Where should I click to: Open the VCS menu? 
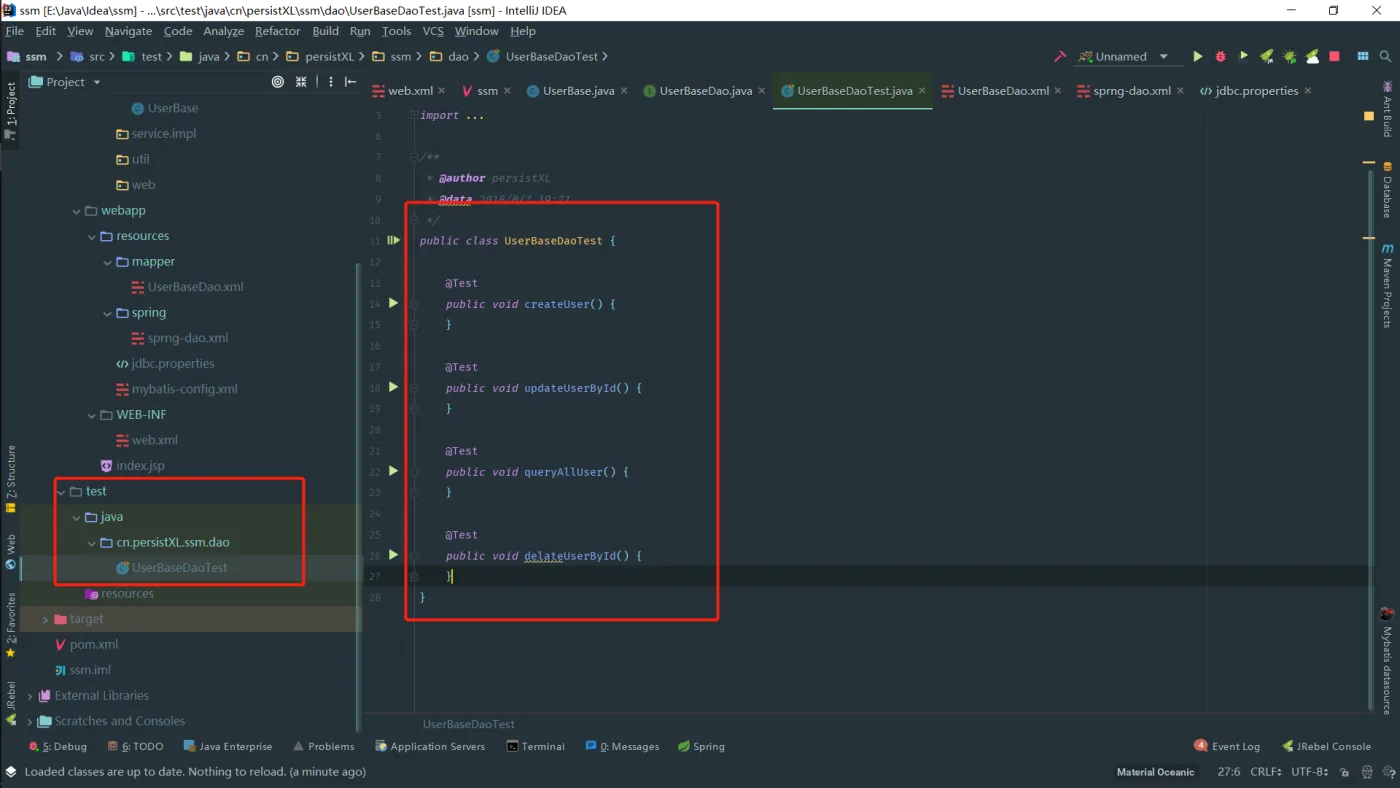pyautogui.click(x=432, y=31)
